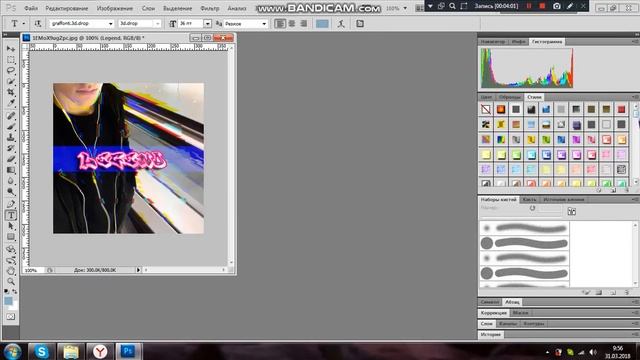
Task: Click the Bandicam stop recording button
Action: pos(542,6)
